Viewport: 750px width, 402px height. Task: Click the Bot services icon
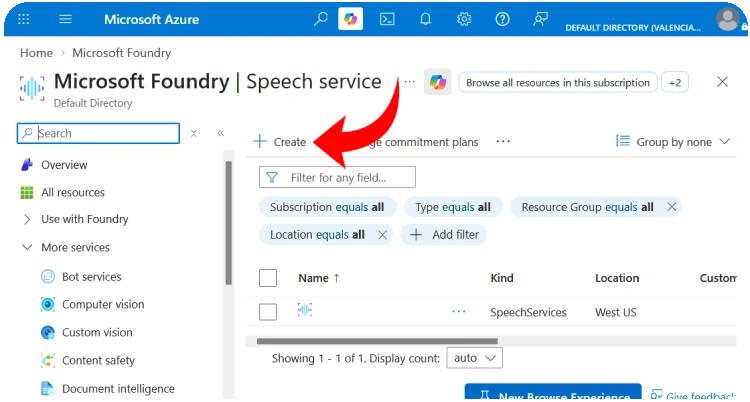click(48, 277)
